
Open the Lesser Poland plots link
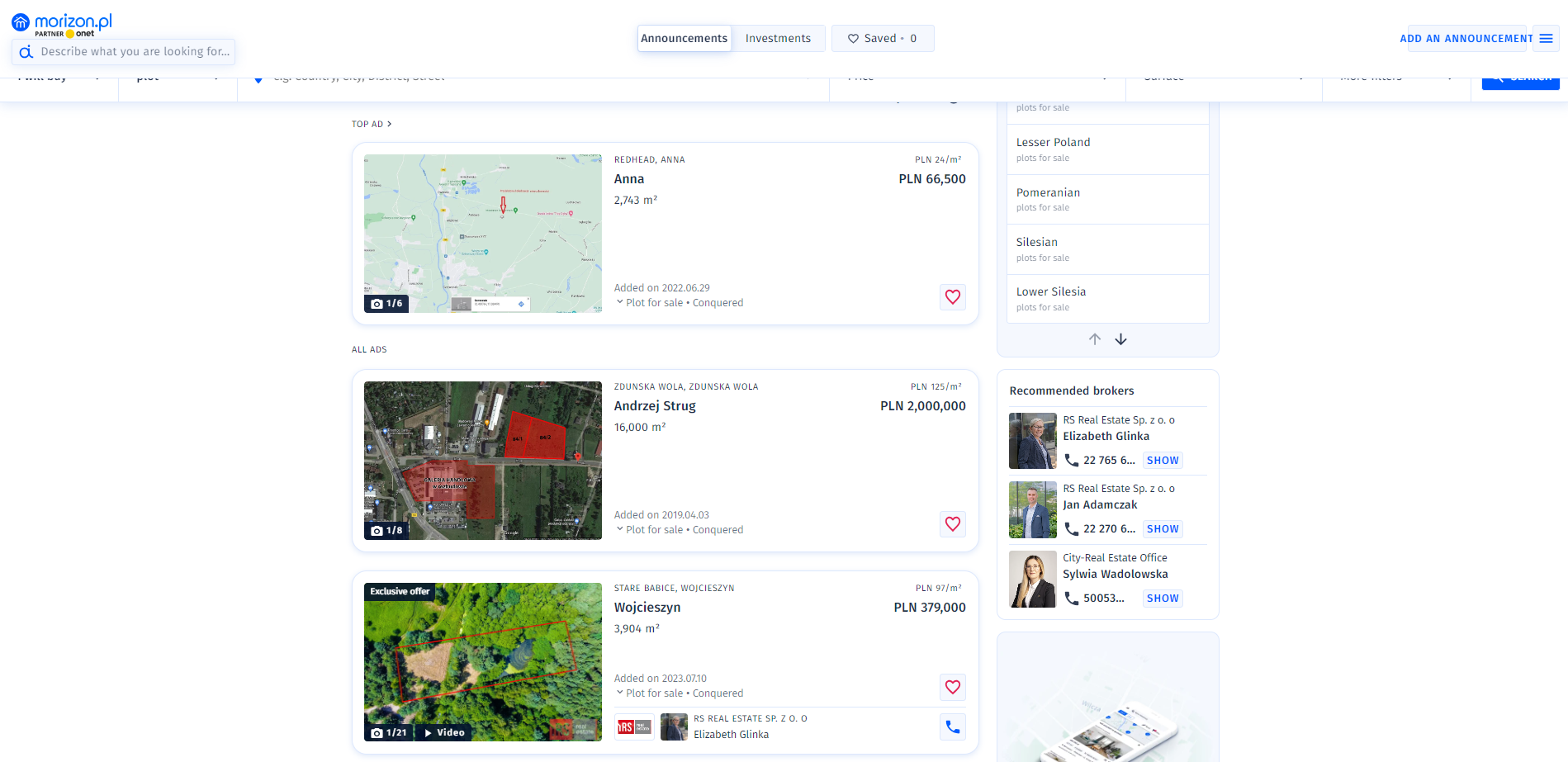pyautogui.click(x=1053, y=143)
